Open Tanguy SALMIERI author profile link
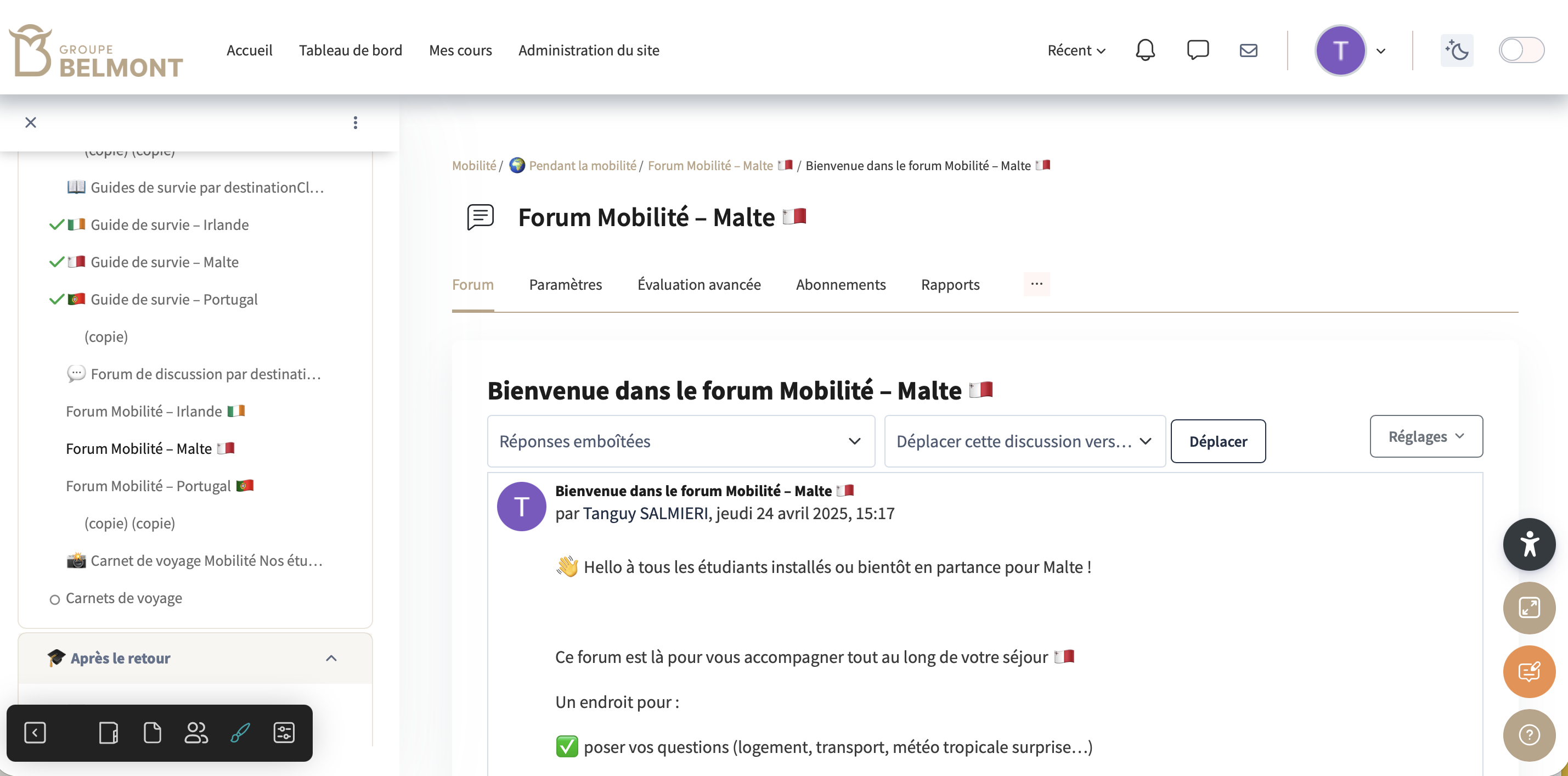The height and width of the screenshot is (776, 1568). click(645, 514)
